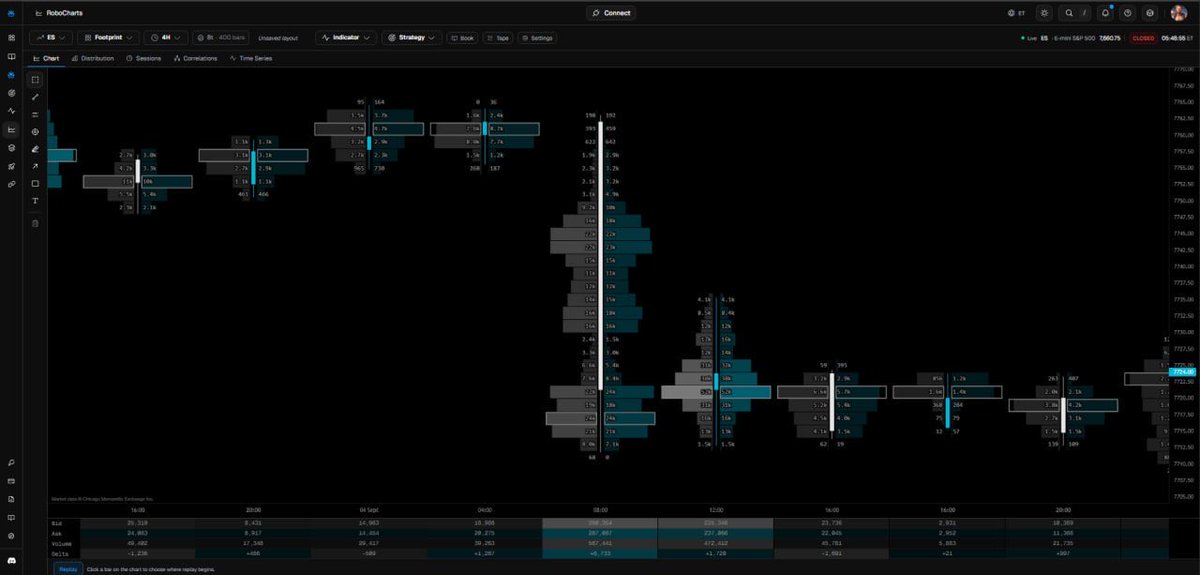Open the rocket icon in left sidebar
Screen dimensions: 1200x575
(x=11, y=166)
